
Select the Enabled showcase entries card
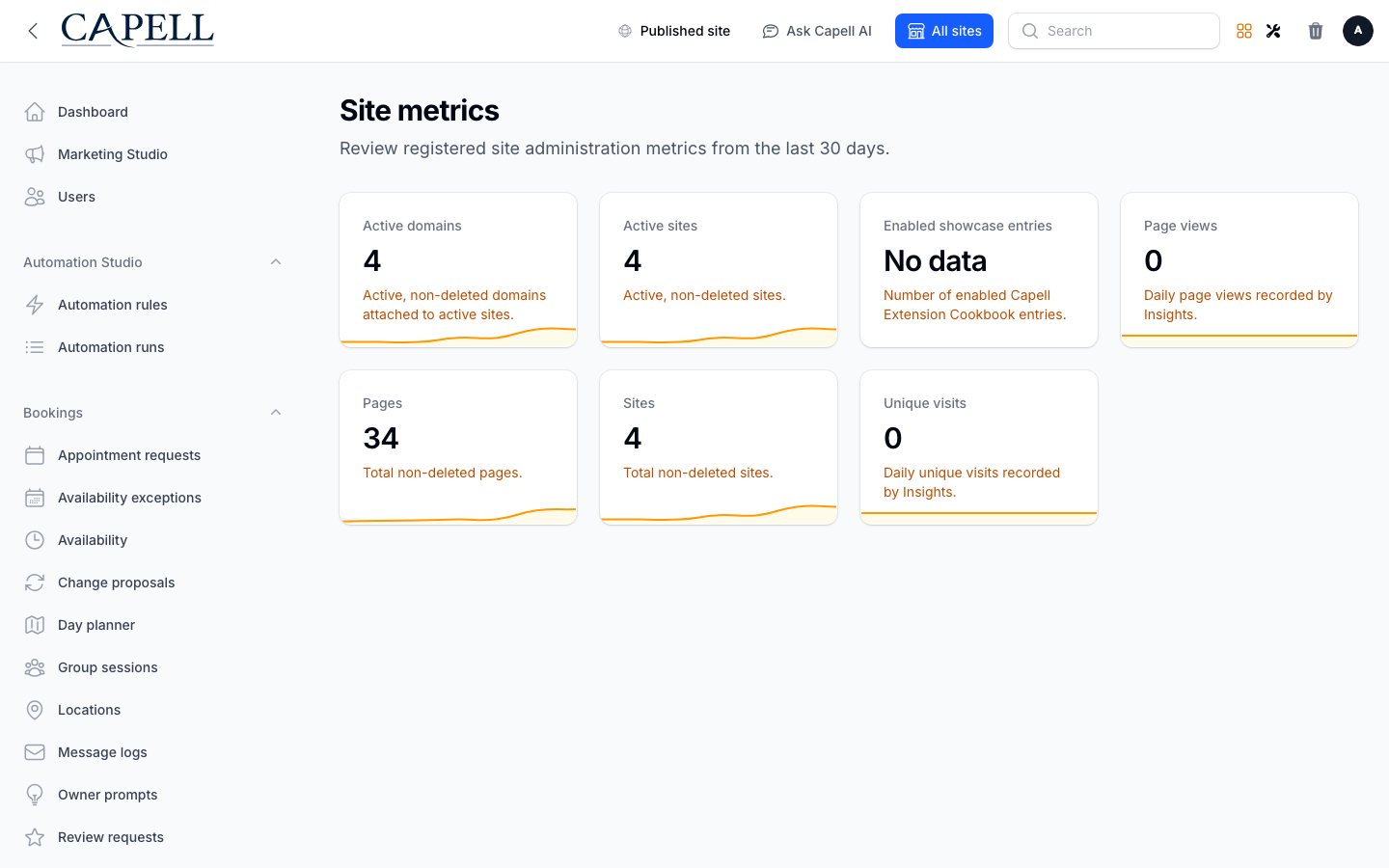pos(979,270)
